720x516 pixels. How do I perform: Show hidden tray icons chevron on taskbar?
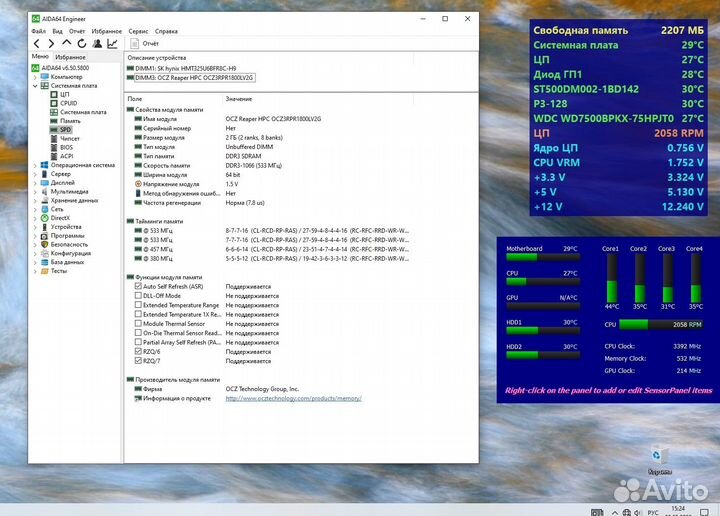614,512
